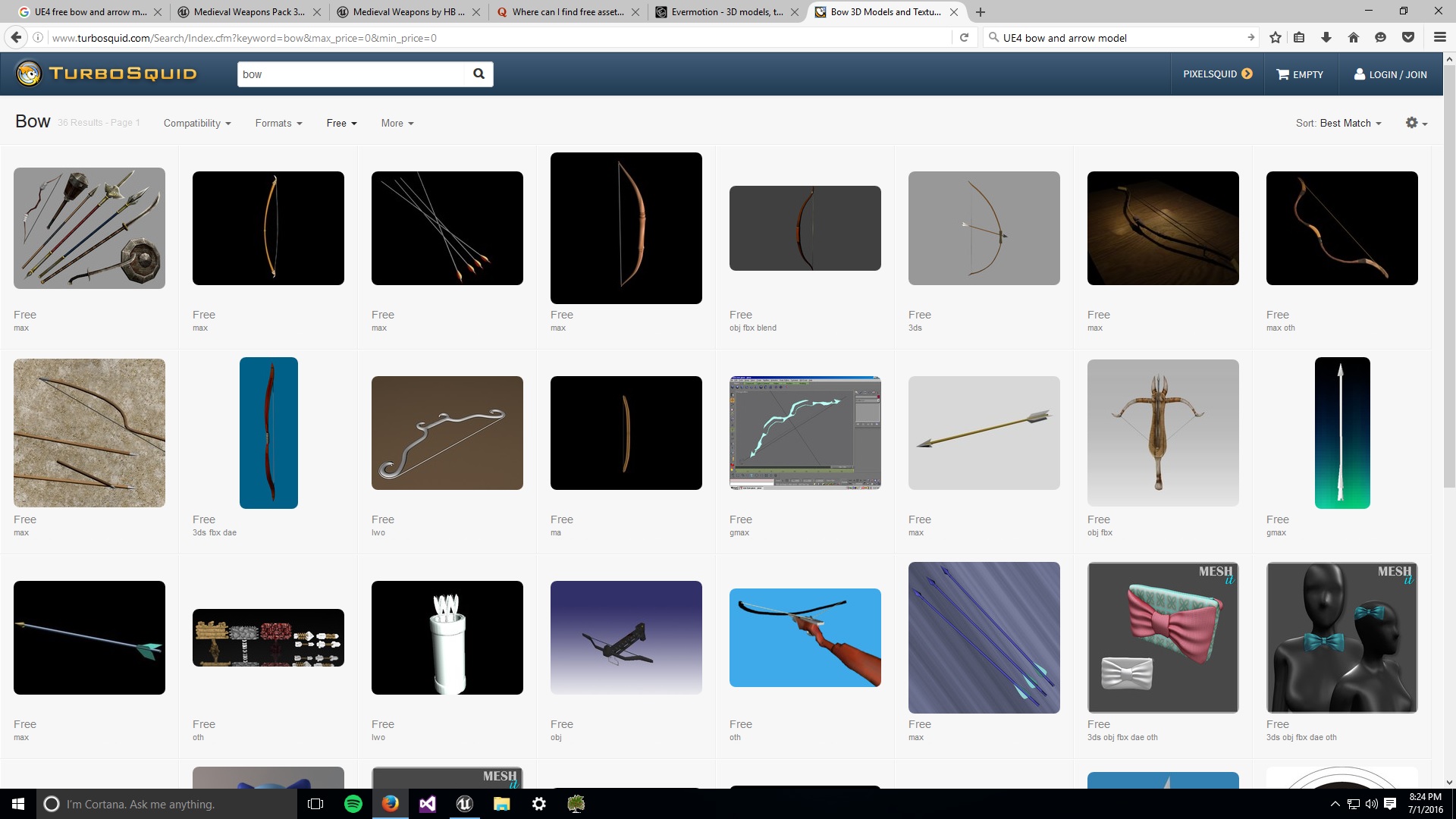Open the pink bow tie clutch thumbnail
This screenshot has height=819, width=1456.
(1163, 638)
